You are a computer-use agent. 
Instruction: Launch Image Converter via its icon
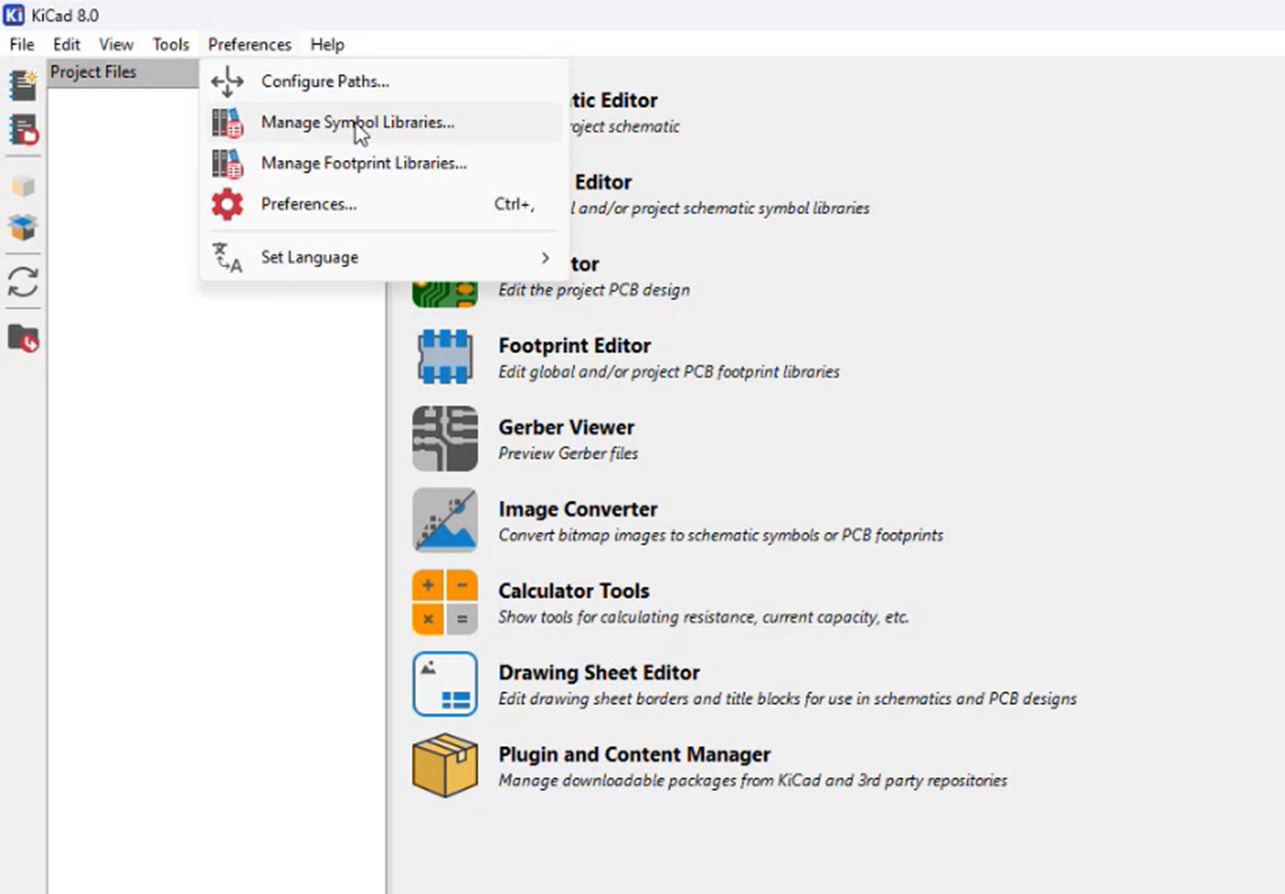click(x=445, y=521)
